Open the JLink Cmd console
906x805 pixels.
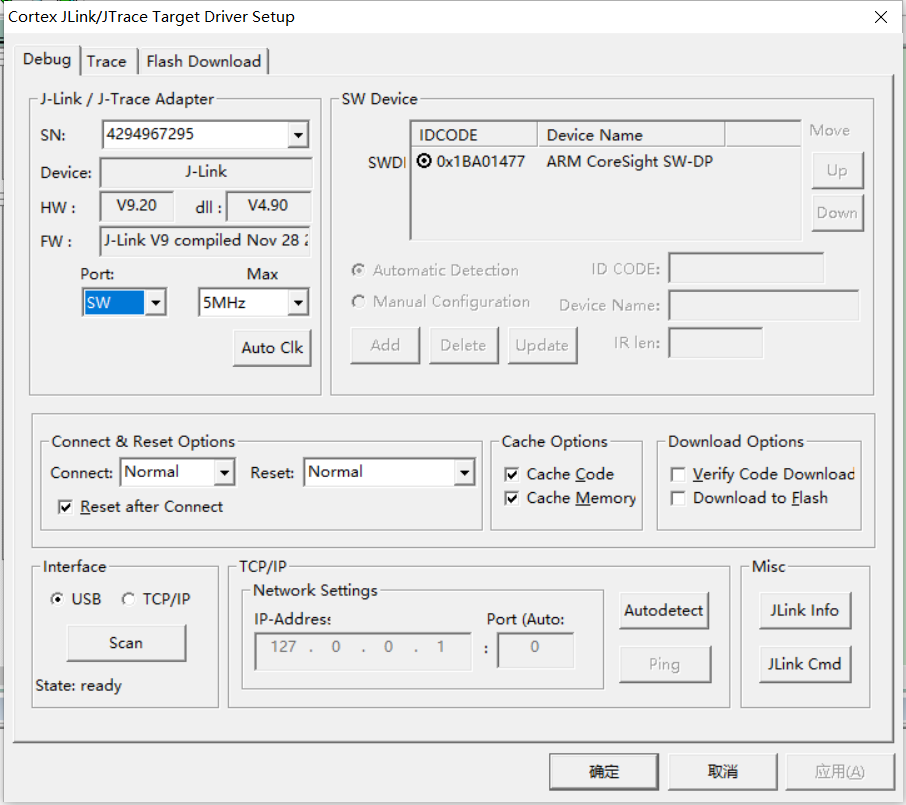coord(804,663)
